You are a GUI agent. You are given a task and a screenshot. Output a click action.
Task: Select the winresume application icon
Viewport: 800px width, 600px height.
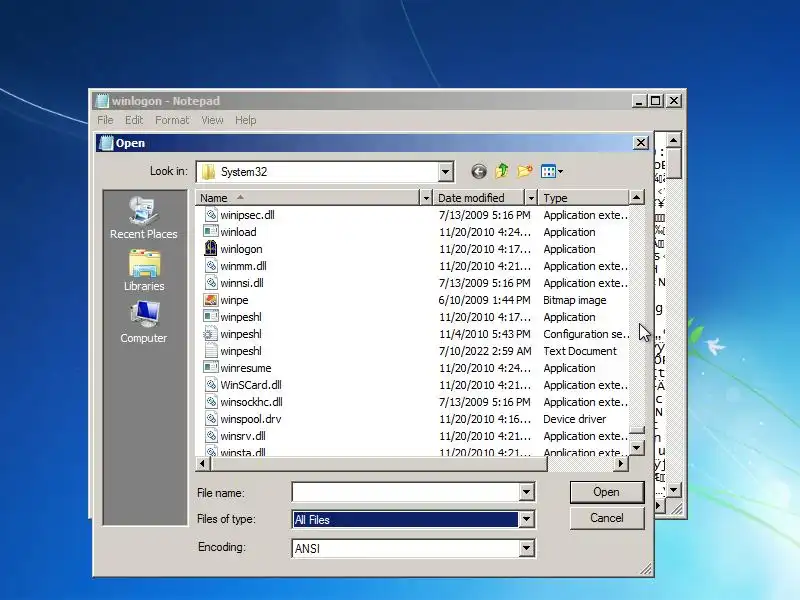[211, 368]
